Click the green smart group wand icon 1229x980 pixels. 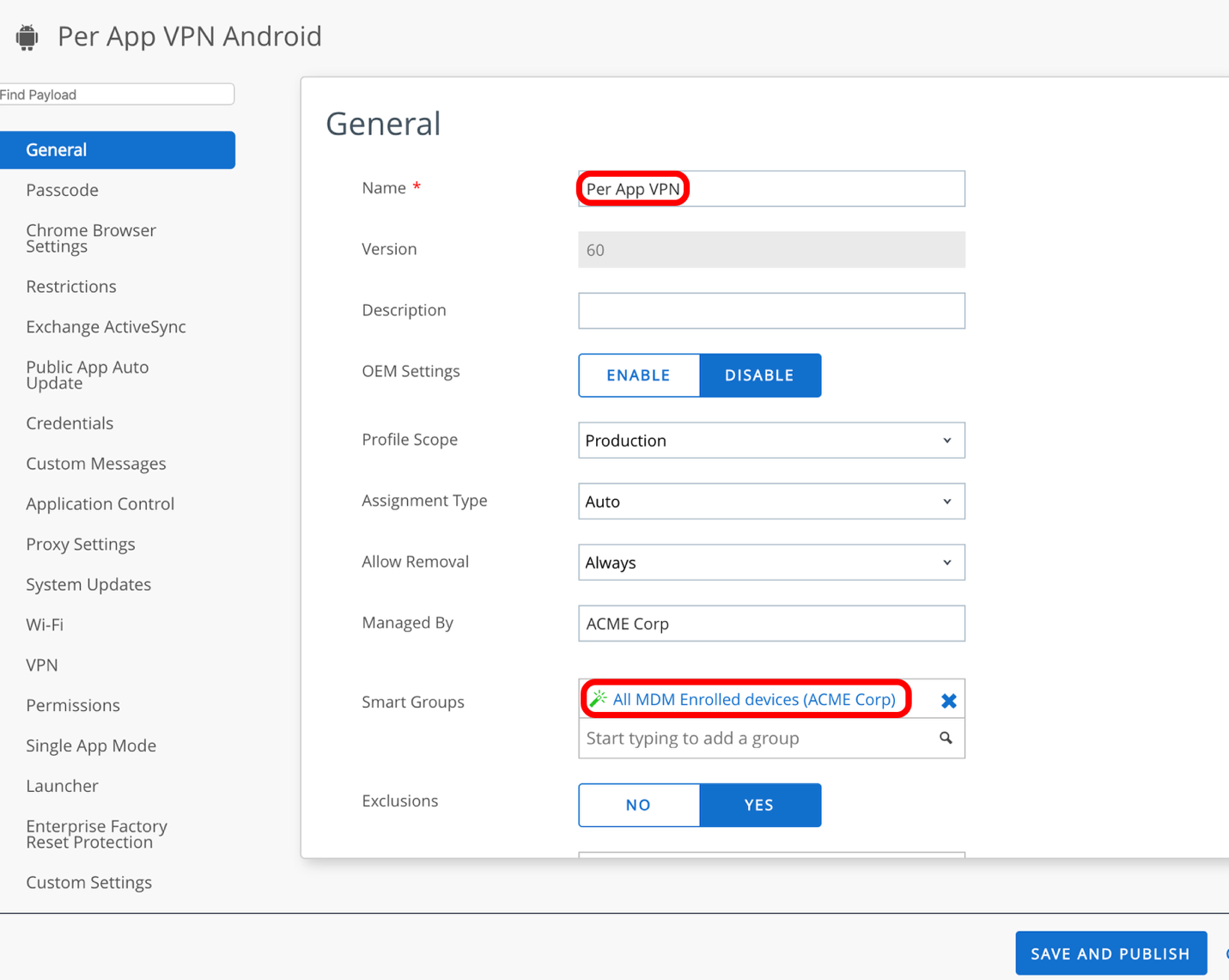(598, 699)
